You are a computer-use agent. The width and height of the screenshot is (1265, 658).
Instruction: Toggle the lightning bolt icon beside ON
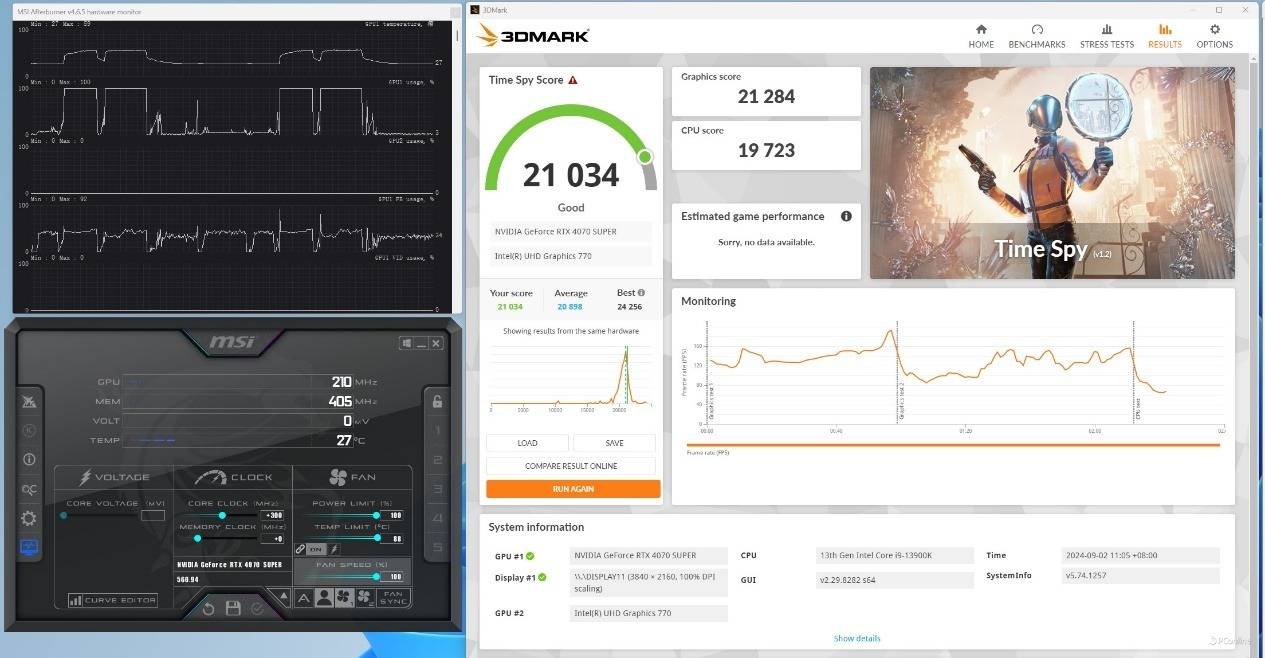pyautogui.click(x=334, y=549)
